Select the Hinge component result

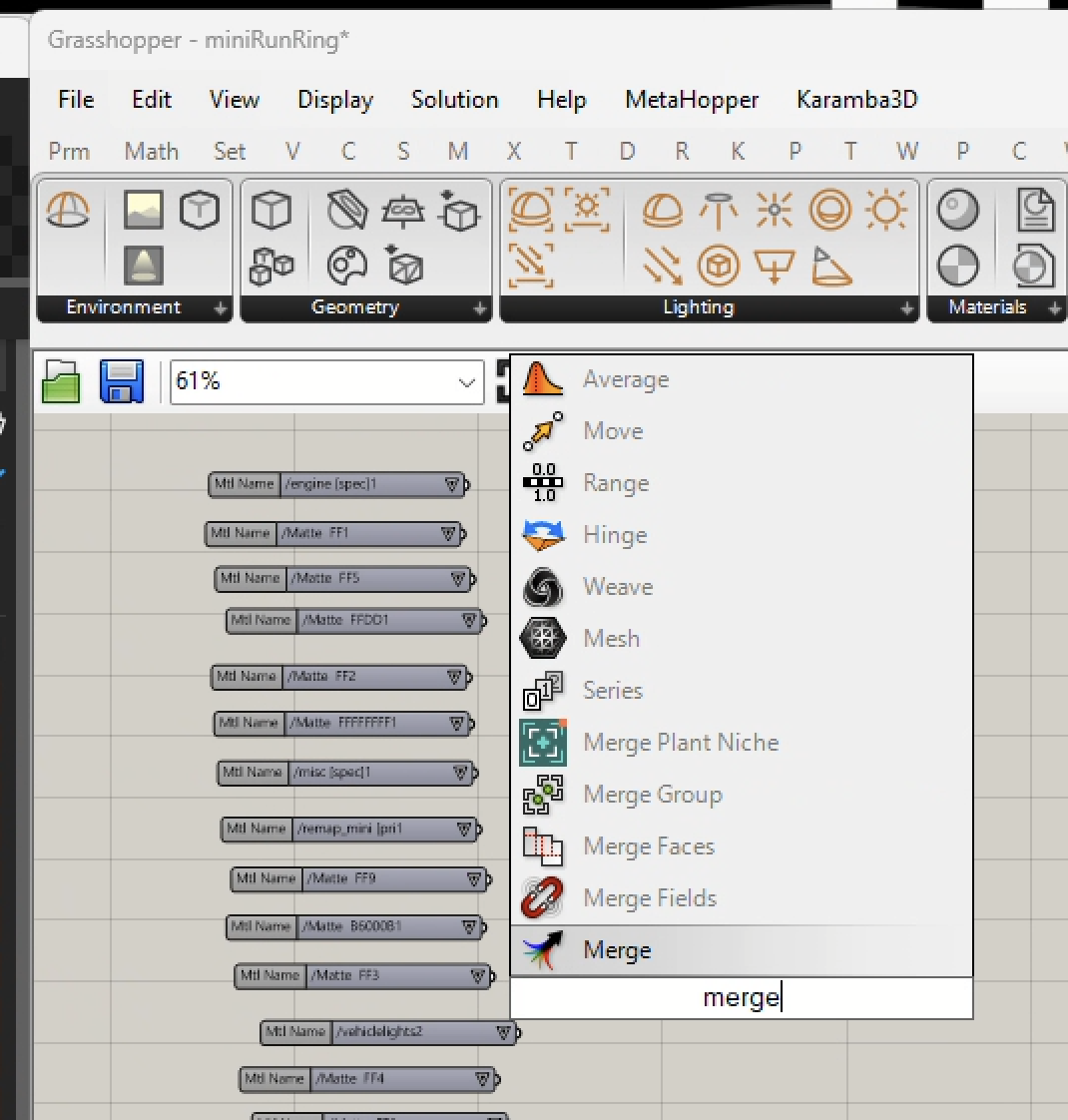click(x=742, y=535)
